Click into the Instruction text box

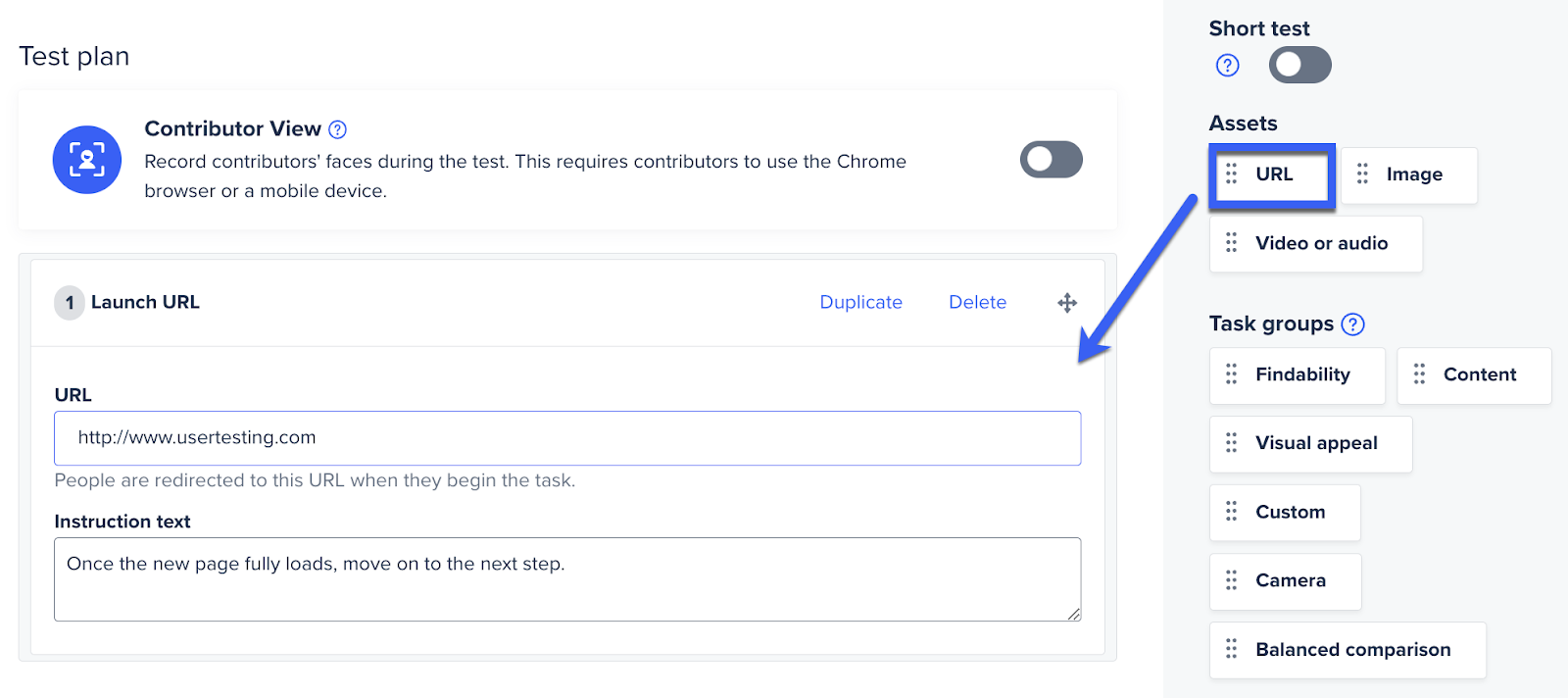click(x=567, y=579)
